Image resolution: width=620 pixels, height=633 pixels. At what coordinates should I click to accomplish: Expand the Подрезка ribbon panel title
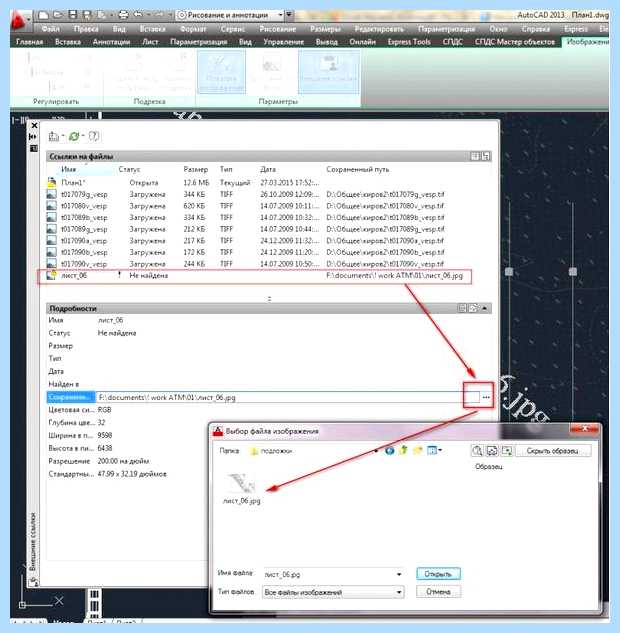click(149, 101)
